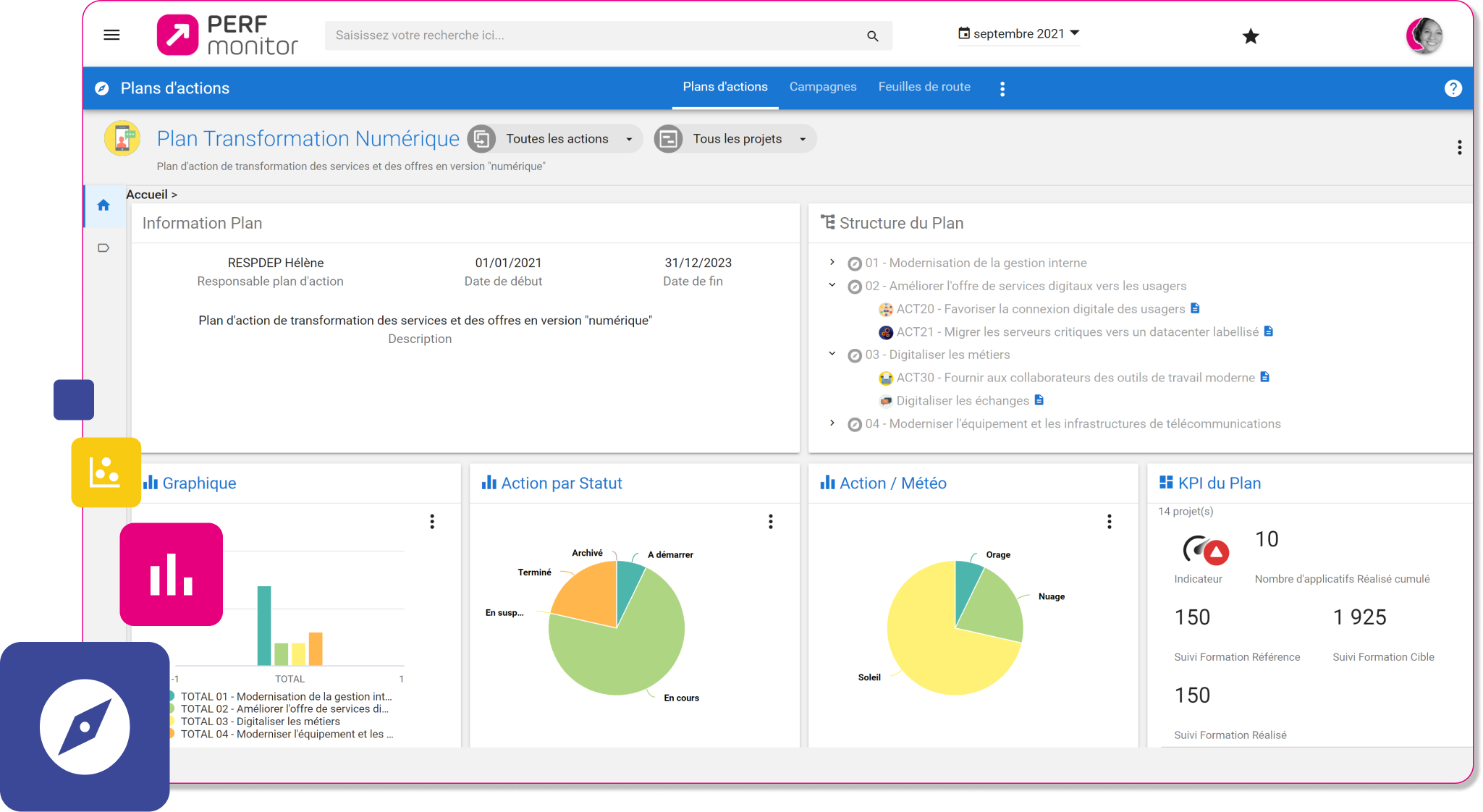
Task: Click the KPI du Plan grid icon
Action: pyautogui.click(x=1166, y=483)
